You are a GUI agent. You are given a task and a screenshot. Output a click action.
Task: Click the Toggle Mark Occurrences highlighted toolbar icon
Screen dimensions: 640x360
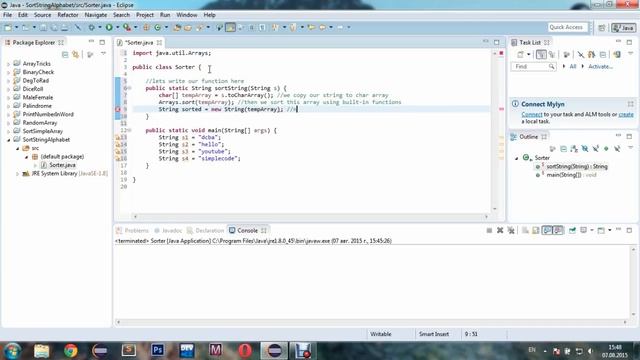[x=230, y=27]
